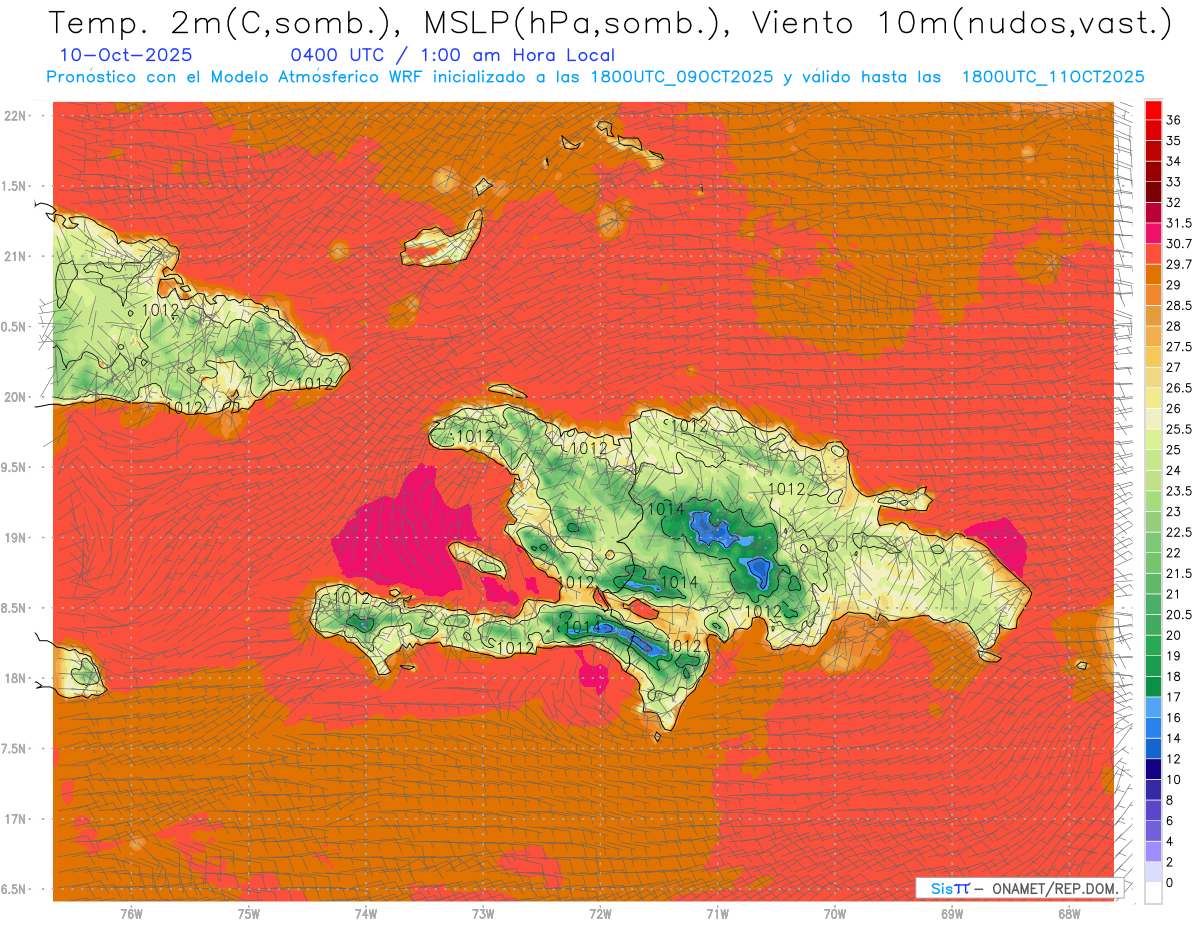Click legend value '28.5'
Viewport: 1200px width, 927px height.
pos(1179,306)
